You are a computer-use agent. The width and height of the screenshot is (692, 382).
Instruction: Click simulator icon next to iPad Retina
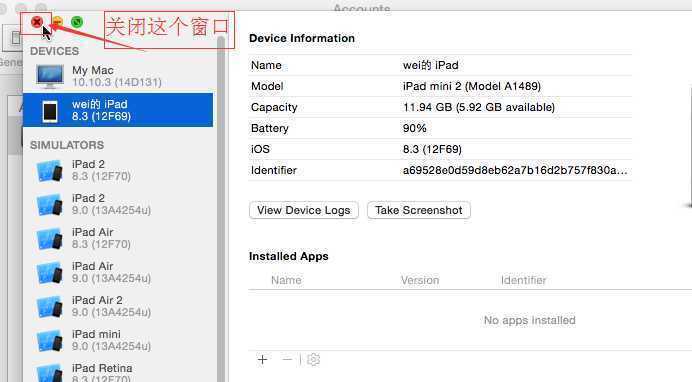[49, 373]
